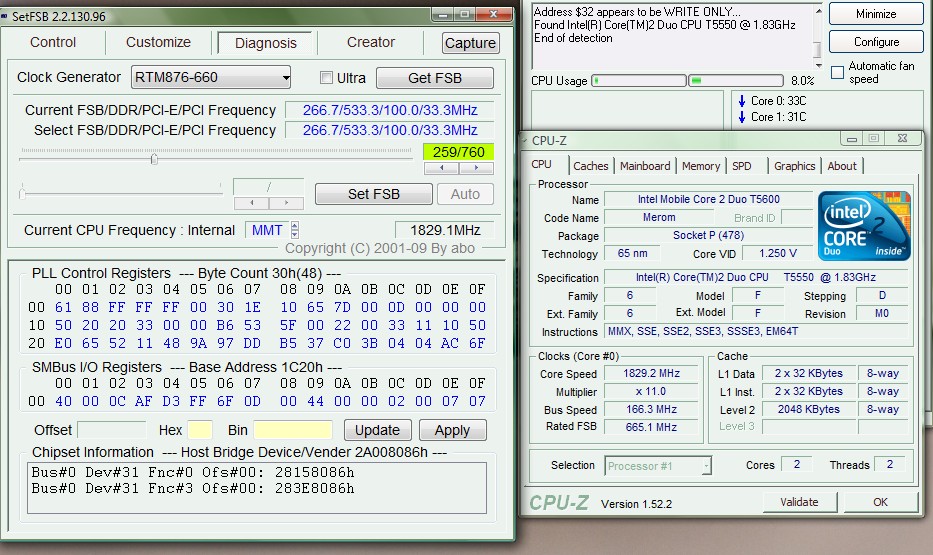933x555 pixels.
Task: Select the CPU tab in CPU-Z
Action: coord(541,164)
